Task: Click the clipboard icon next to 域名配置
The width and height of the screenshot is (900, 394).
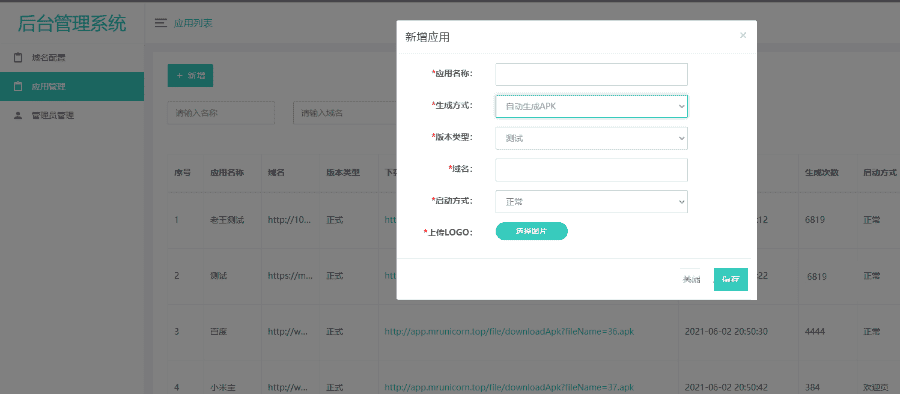Action: tap(18, 57)
